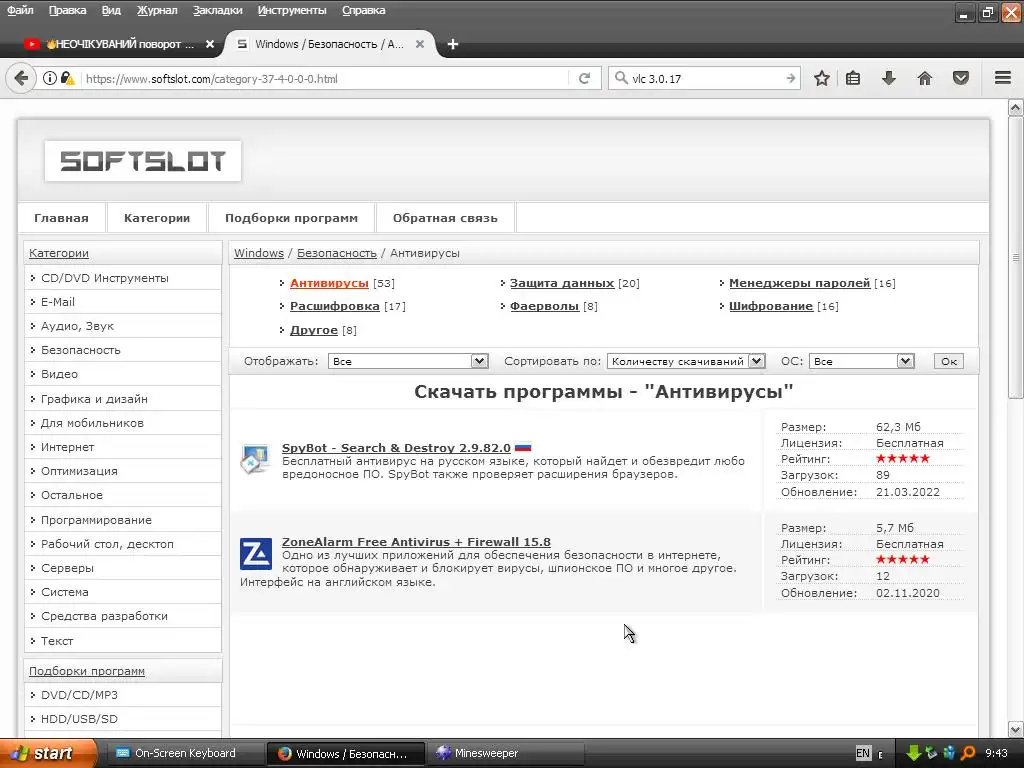Show bookmarks list icon
The image size is (1024, 768).
(853, 78)
